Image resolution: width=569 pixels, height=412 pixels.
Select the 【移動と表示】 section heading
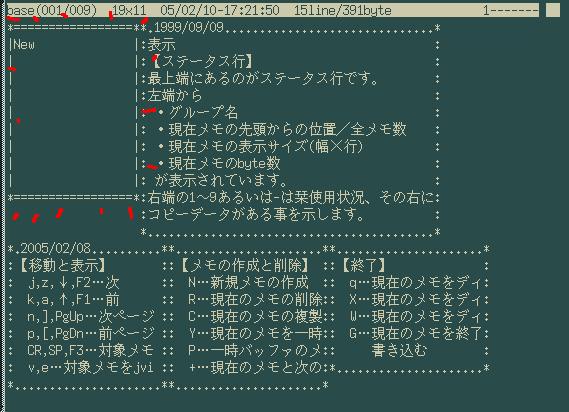point(62,265)
